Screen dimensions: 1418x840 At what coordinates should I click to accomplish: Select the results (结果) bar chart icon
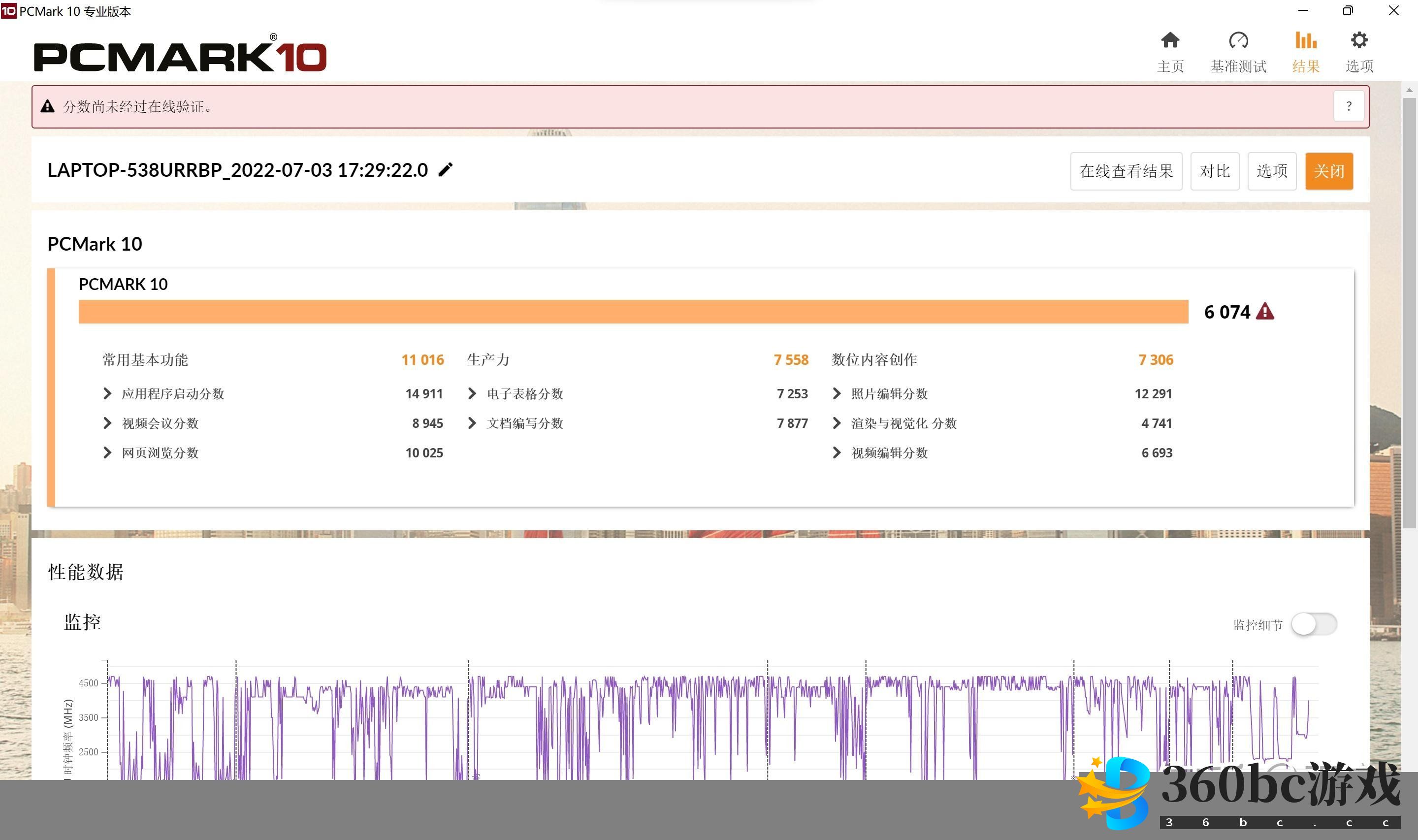click(1305, 41)
